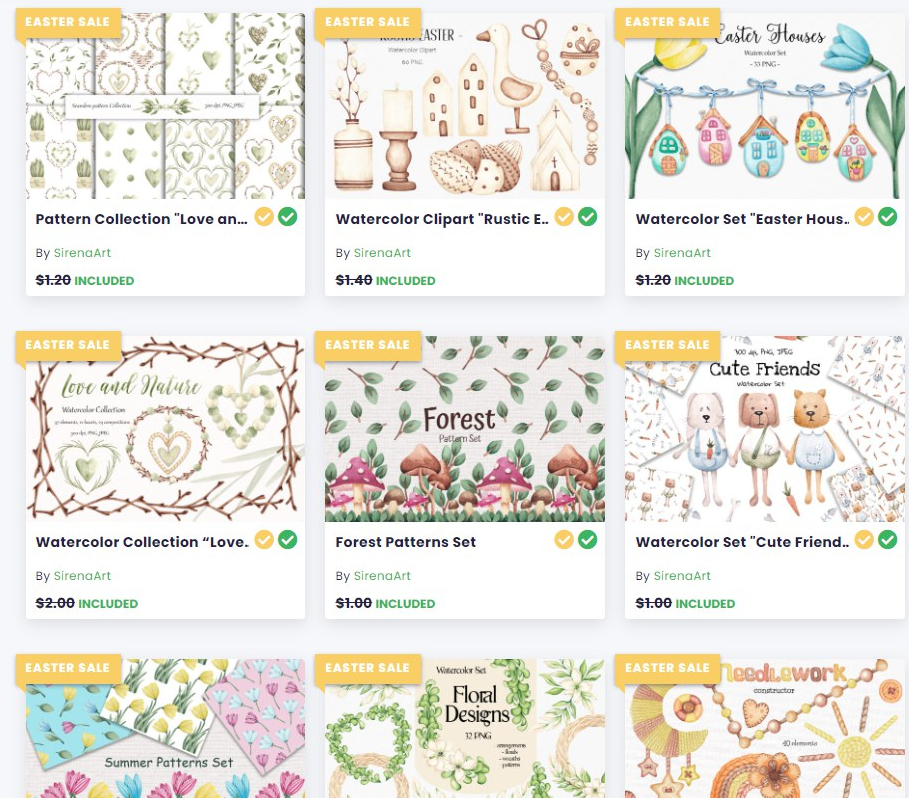Open the Needlework constructor thumbnail
Image resolution: width=909 pixels, height=798 pixels.
point(765,728)
